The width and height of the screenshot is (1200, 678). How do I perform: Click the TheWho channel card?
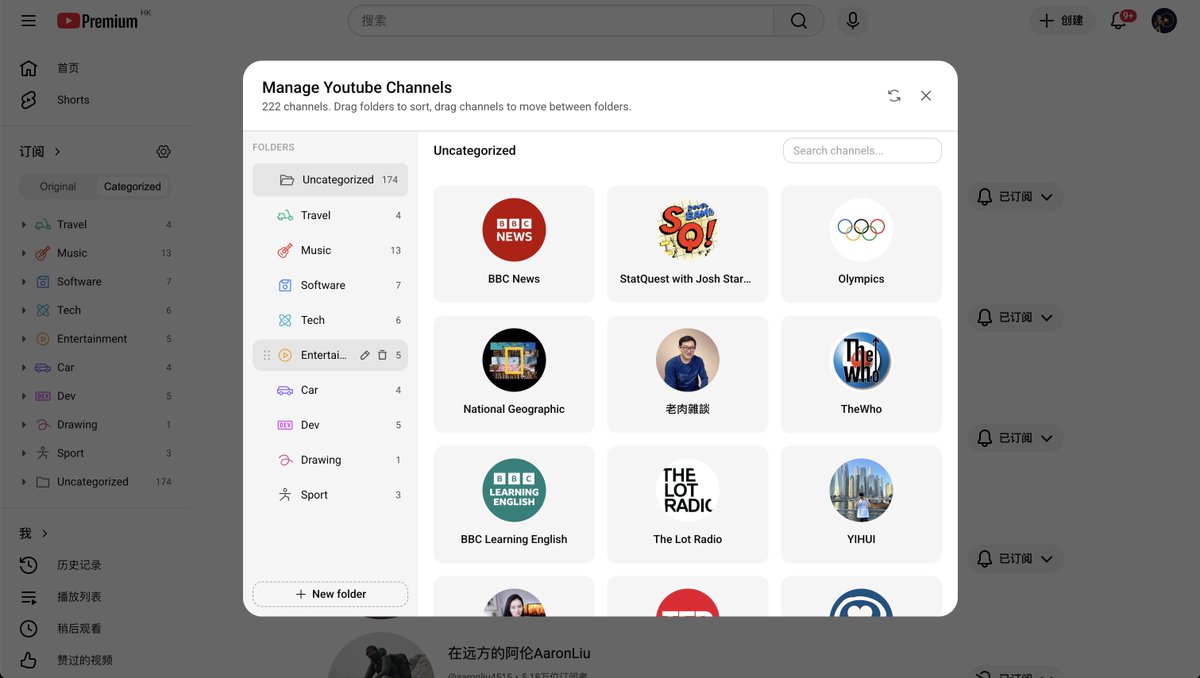pos(861,374)
